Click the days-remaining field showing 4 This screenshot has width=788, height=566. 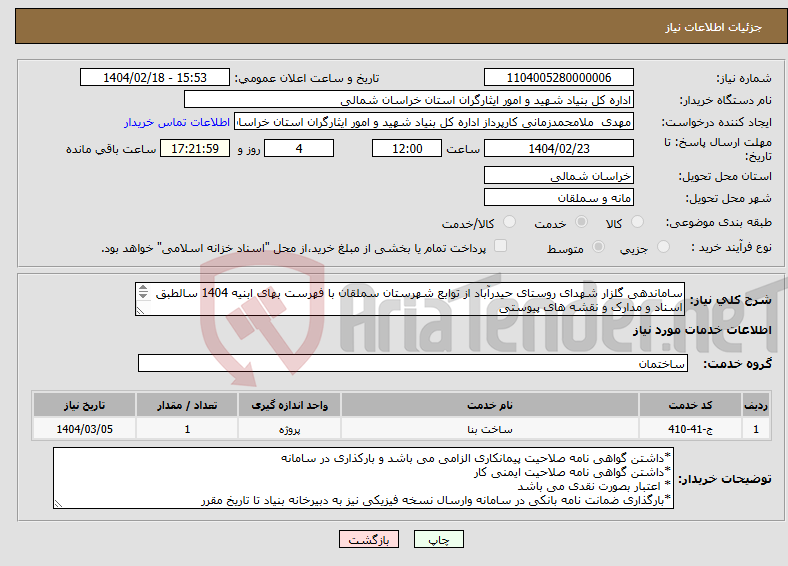(x=299, y=148)
